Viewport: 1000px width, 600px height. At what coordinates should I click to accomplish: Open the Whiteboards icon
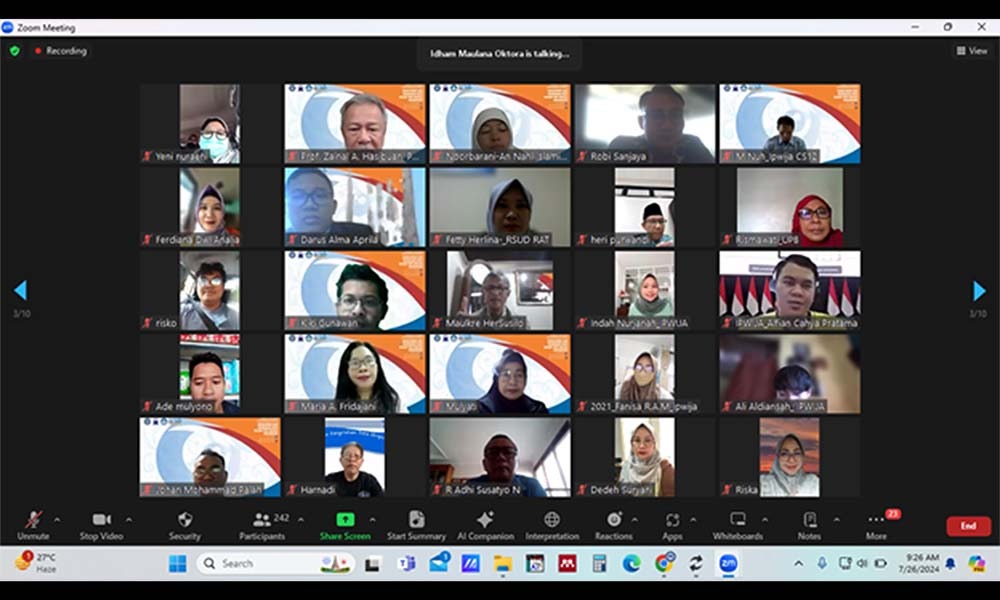738,520
